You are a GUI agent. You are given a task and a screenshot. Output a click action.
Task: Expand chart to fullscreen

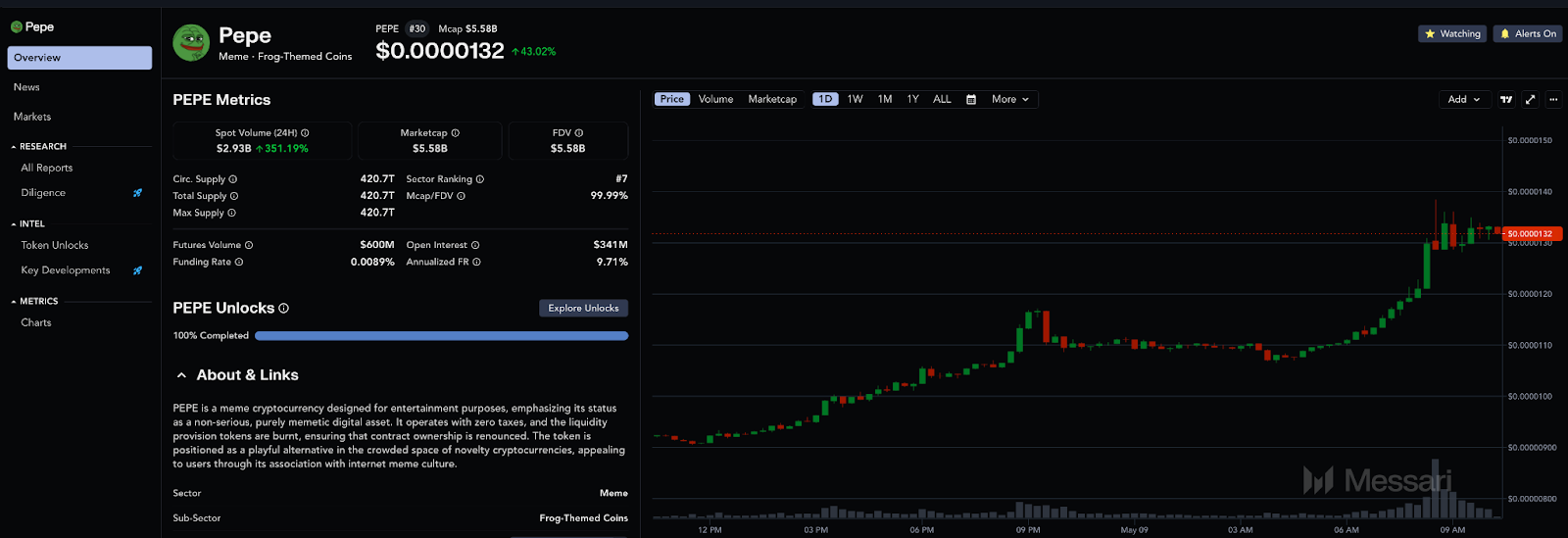(1530, 99)
